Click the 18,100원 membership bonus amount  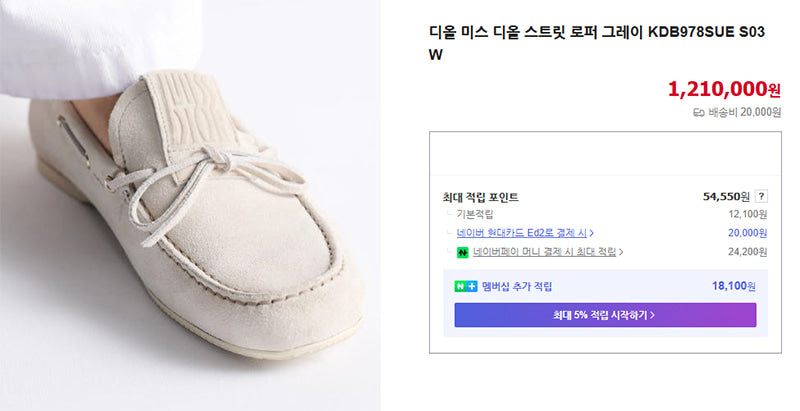pyautogui.click(x=734, y=286)
